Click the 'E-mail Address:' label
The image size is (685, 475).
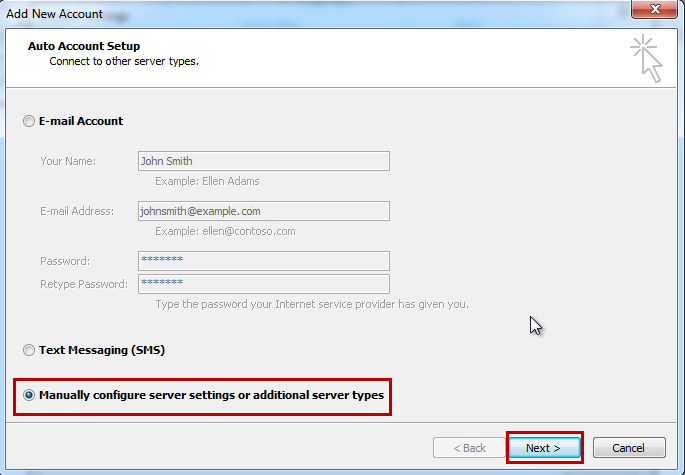coord(77,211)
